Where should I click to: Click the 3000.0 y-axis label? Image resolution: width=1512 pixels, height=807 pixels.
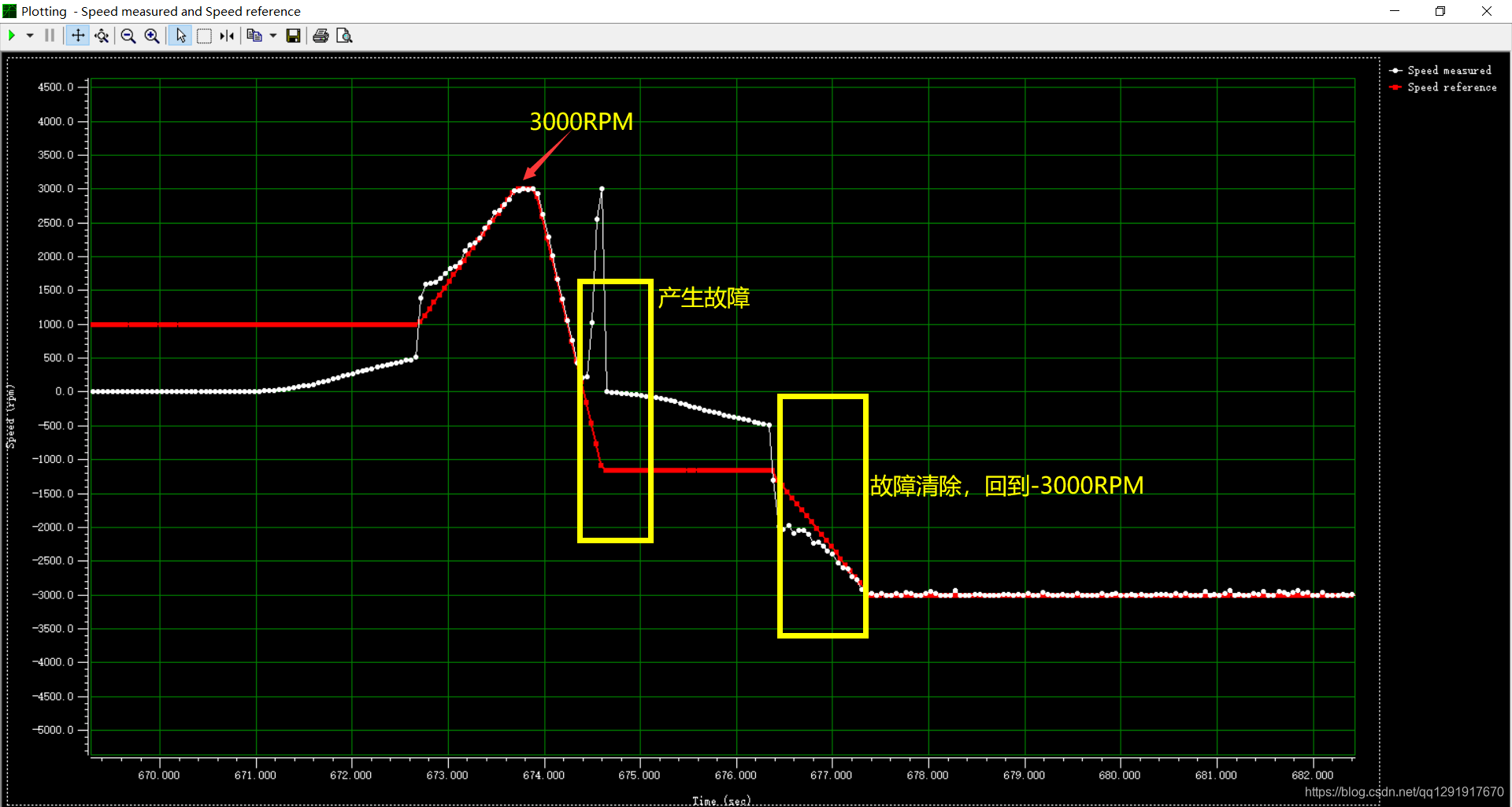click(55, 188)
